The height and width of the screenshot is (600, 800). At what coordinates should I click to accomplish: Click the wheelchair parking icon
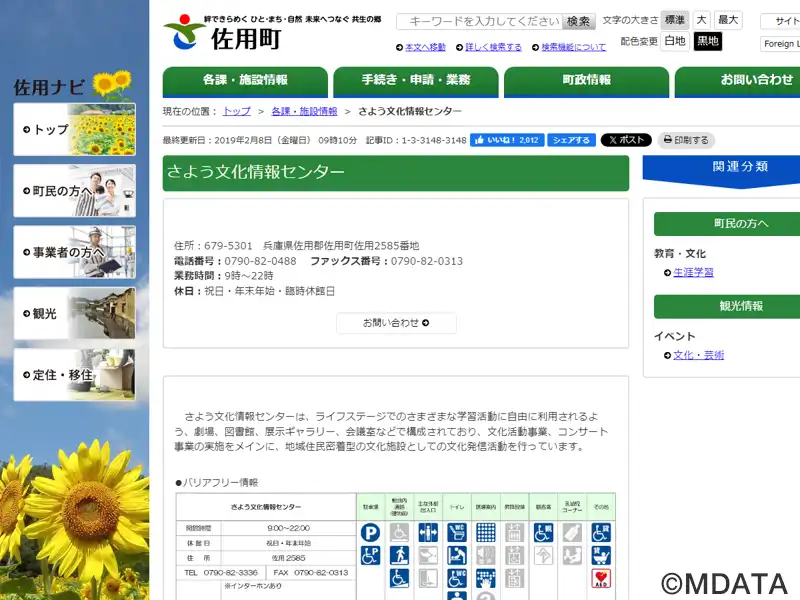[x=370, y=556]
